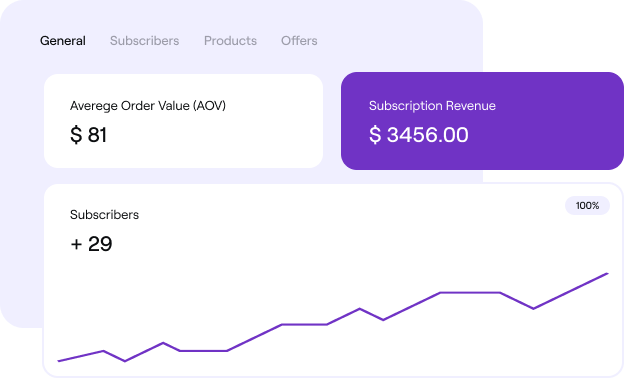Viewport: 624px width, 378px height.
Task: Click the Subscription Revenue heading
Action: (x=432, y=106)
